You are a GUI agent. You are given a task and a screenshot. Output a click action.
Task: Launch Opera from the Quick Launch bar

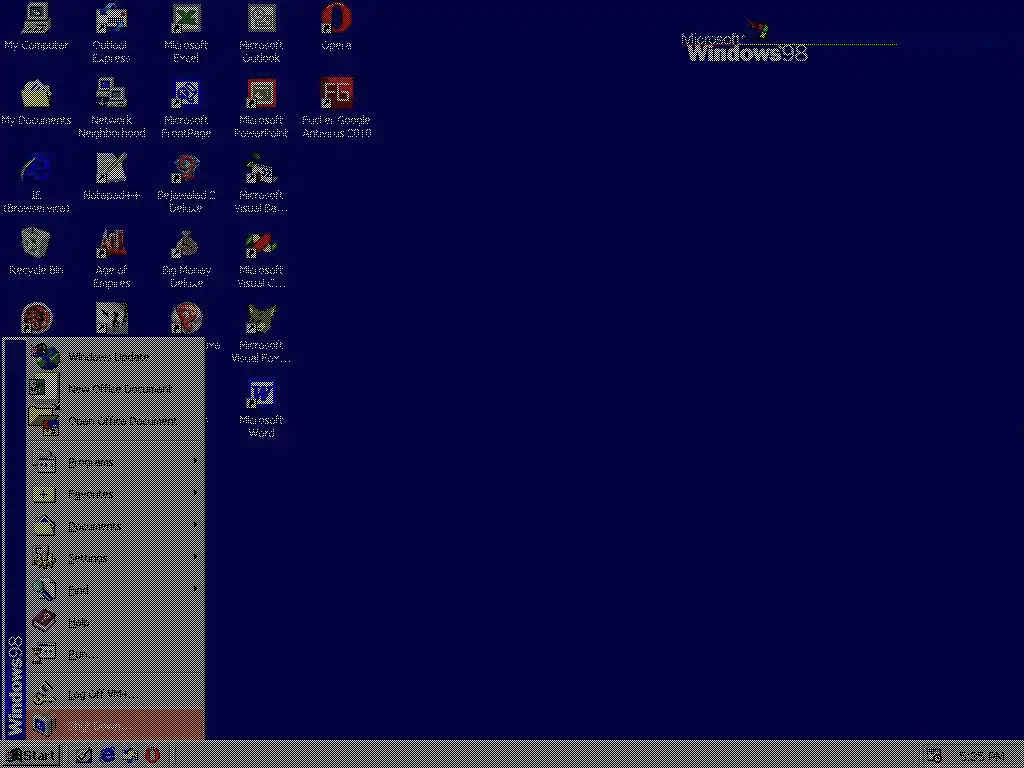(x=152, y=756)
